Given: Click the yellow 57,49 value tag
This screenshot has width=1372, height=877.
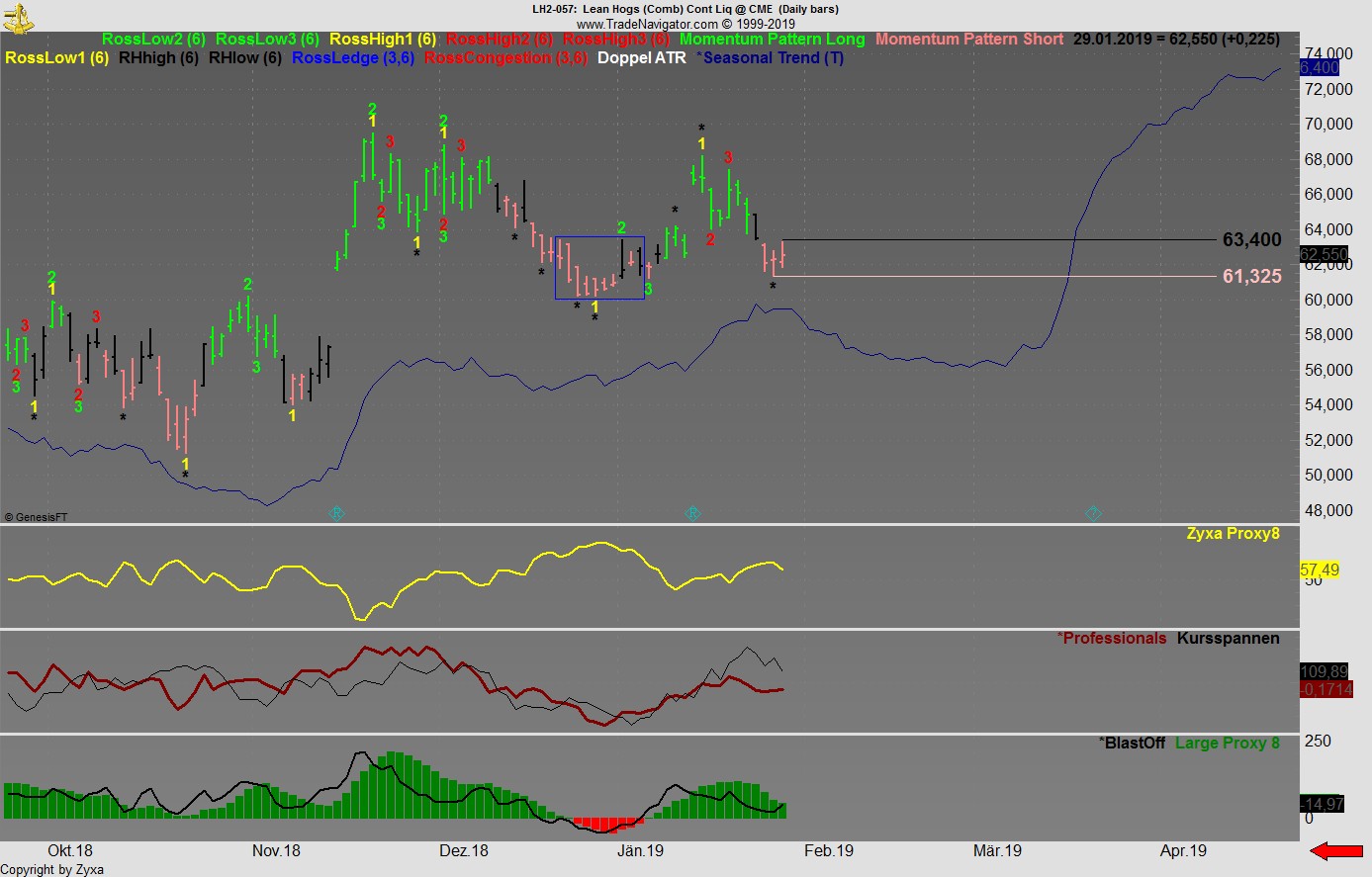Looking at the screenshot, I should pos(1320,570).
